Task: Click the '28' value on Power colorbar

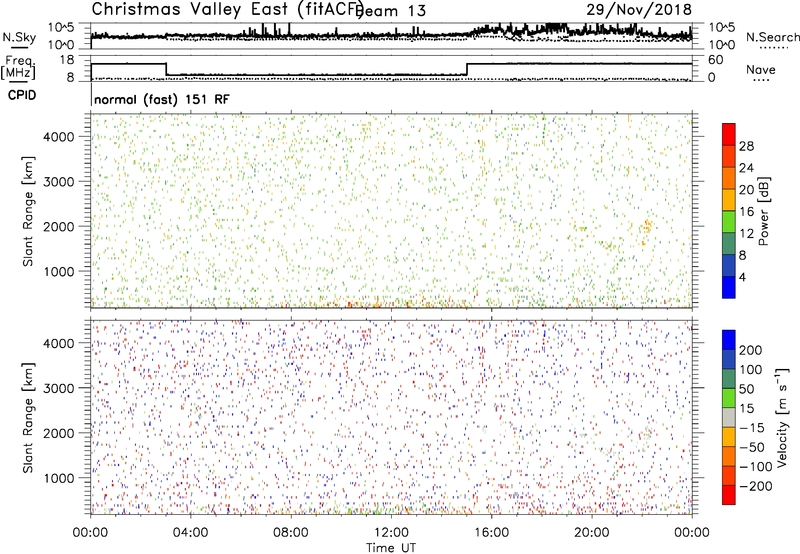Action: click(x=746, y=146)
